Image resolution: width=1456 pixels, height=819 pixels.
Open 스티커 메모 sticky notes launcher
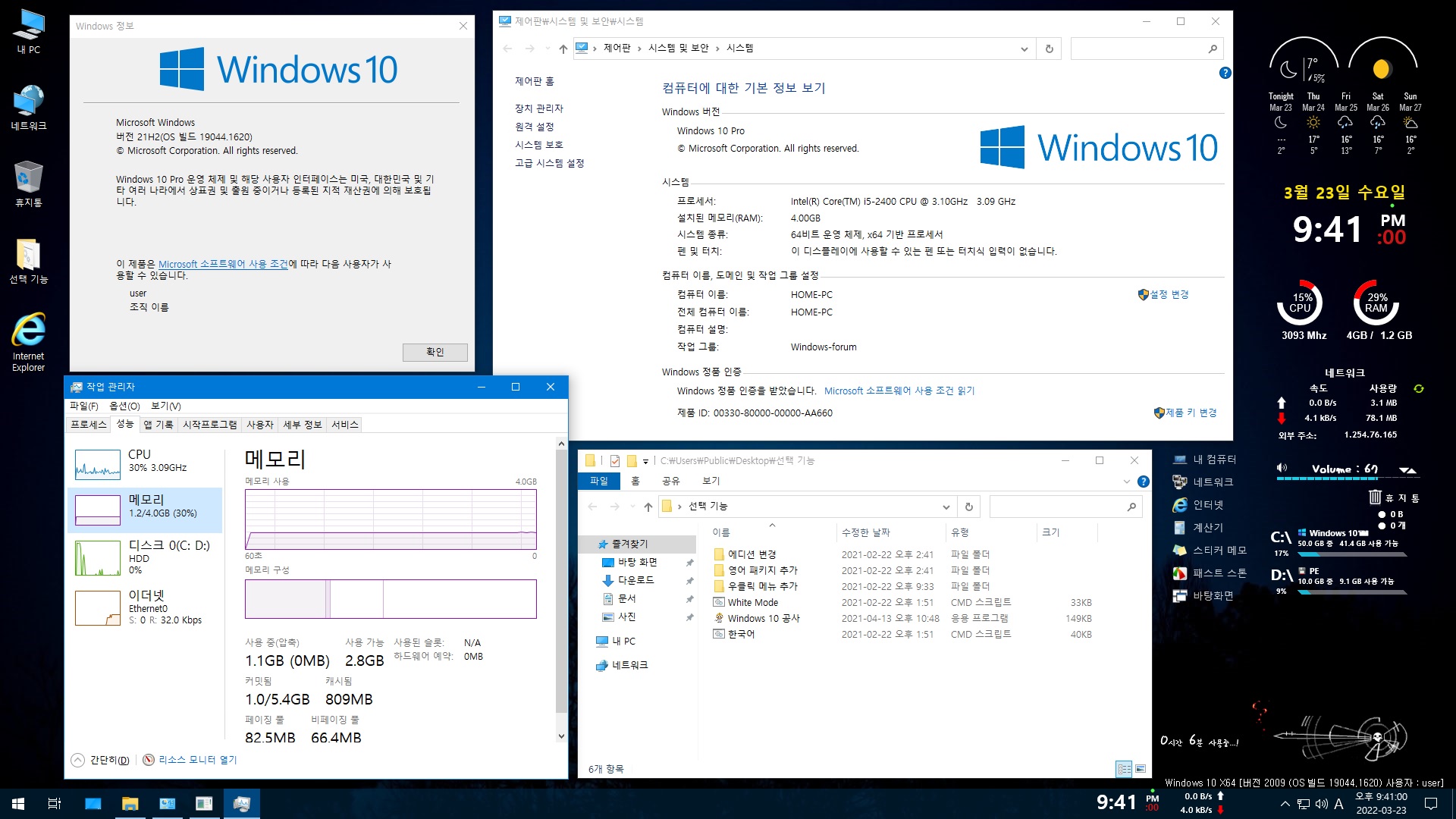(x=1180, y=551)
